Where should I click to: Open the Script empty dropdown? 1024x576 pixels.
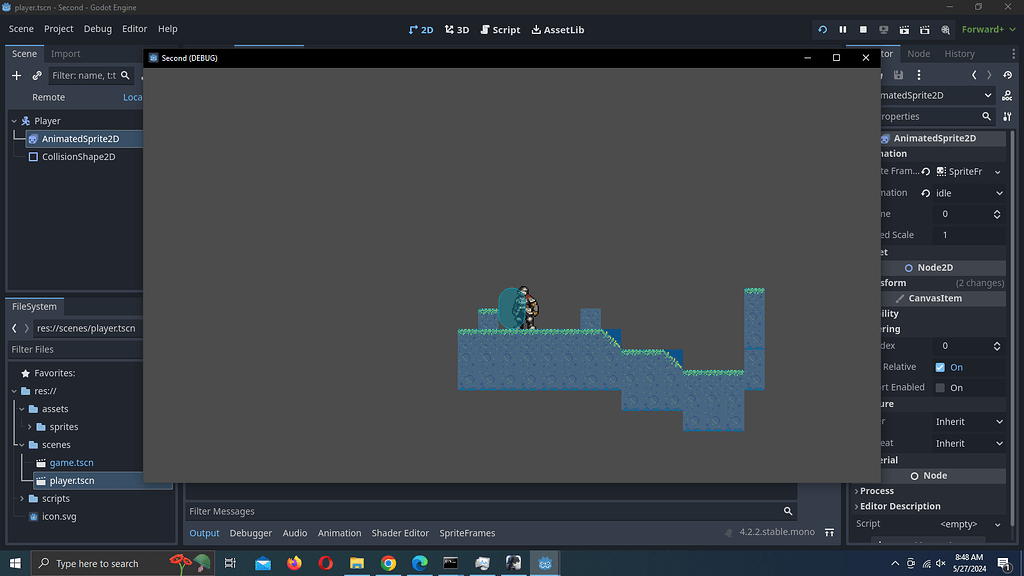tap(969, 524)
